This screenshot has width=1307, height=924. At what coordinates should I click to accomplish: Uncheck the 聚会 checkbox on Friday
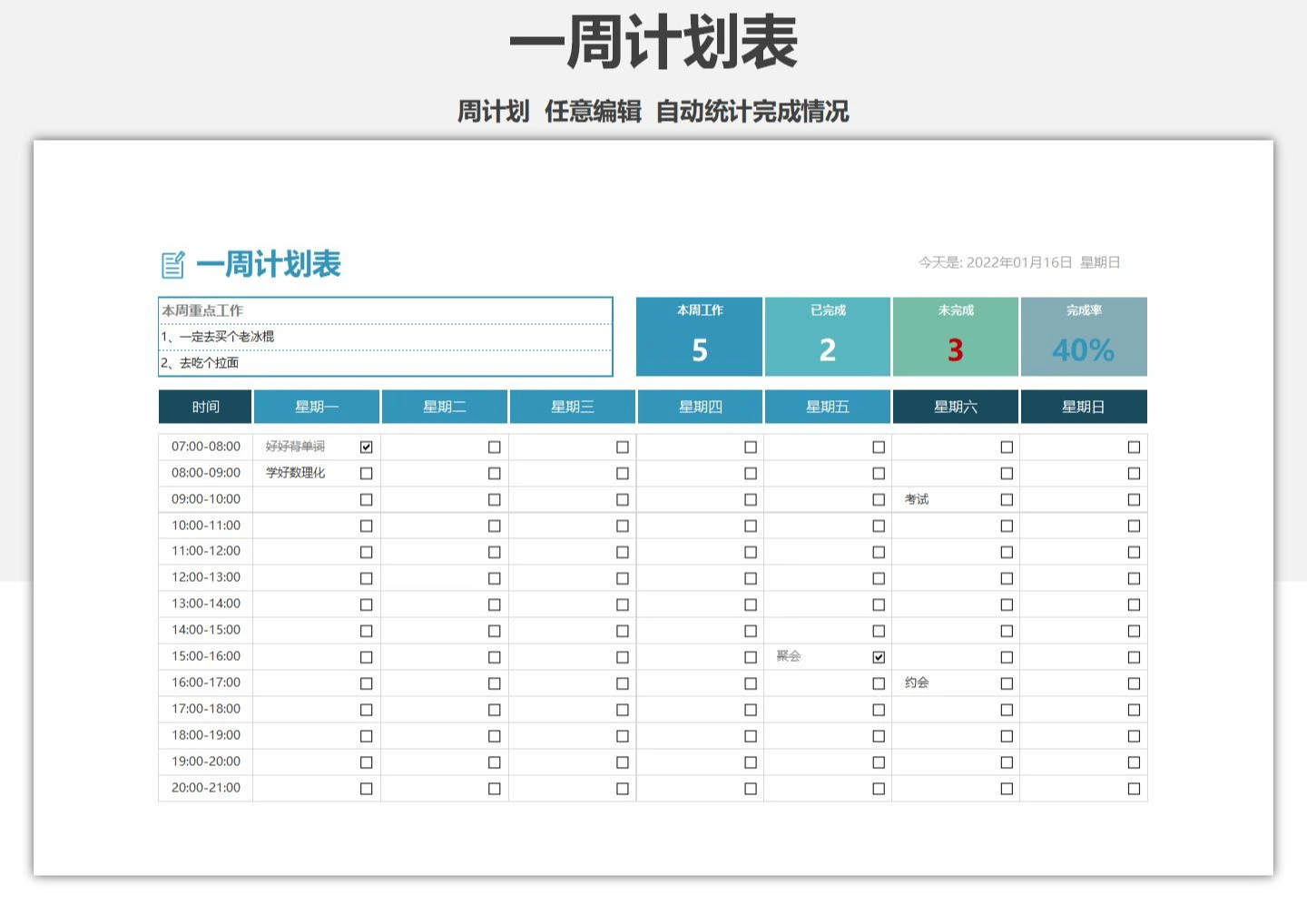pos(879,657)
